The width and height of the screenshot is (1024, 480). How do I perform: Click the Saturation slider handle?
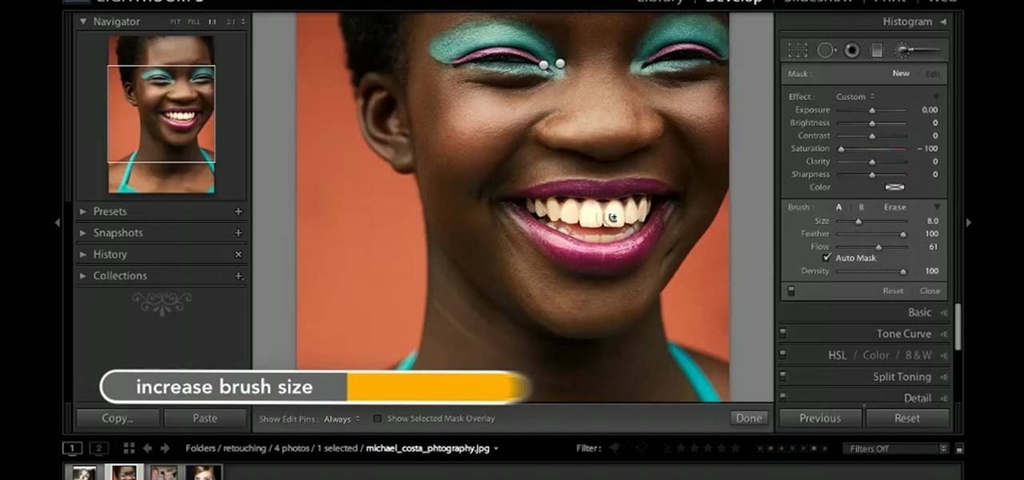tap(840, 149)
